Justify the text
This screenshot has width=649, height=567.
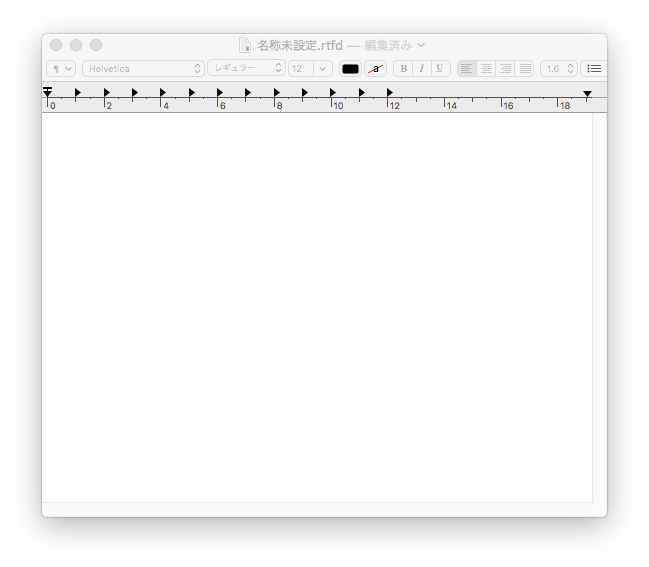coord(524,69)
